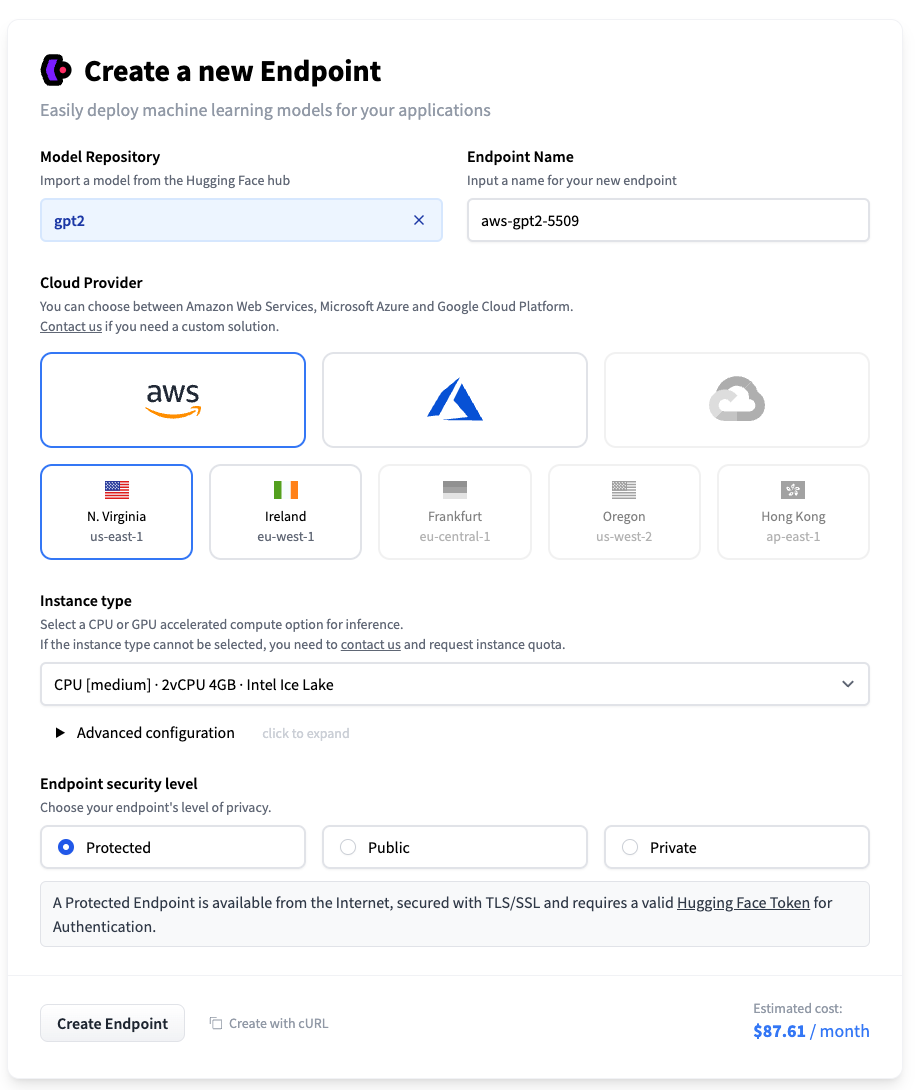Clear the gpt2 model with X icon

[x=419, y=220]
